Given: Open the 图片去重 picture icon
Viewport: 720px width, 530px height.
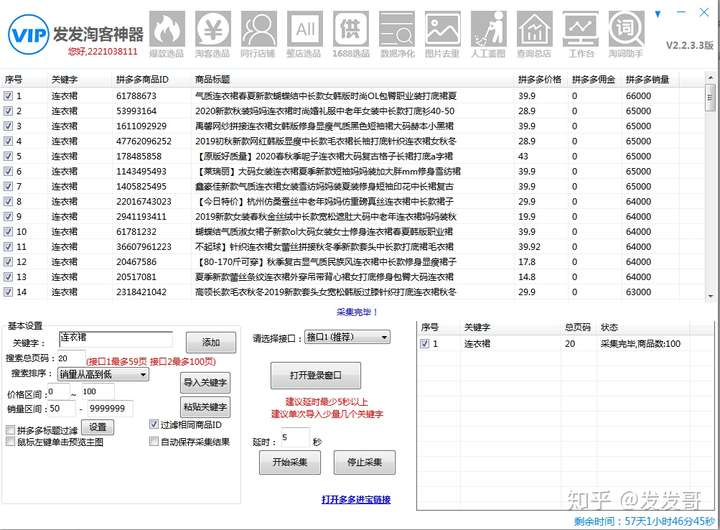Looking at the screenshot, I should pyautogui.click(x=443, y=29).
